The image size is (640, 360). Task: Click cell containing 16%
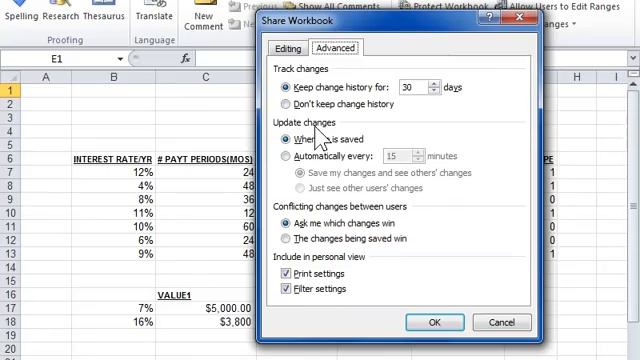113,322
